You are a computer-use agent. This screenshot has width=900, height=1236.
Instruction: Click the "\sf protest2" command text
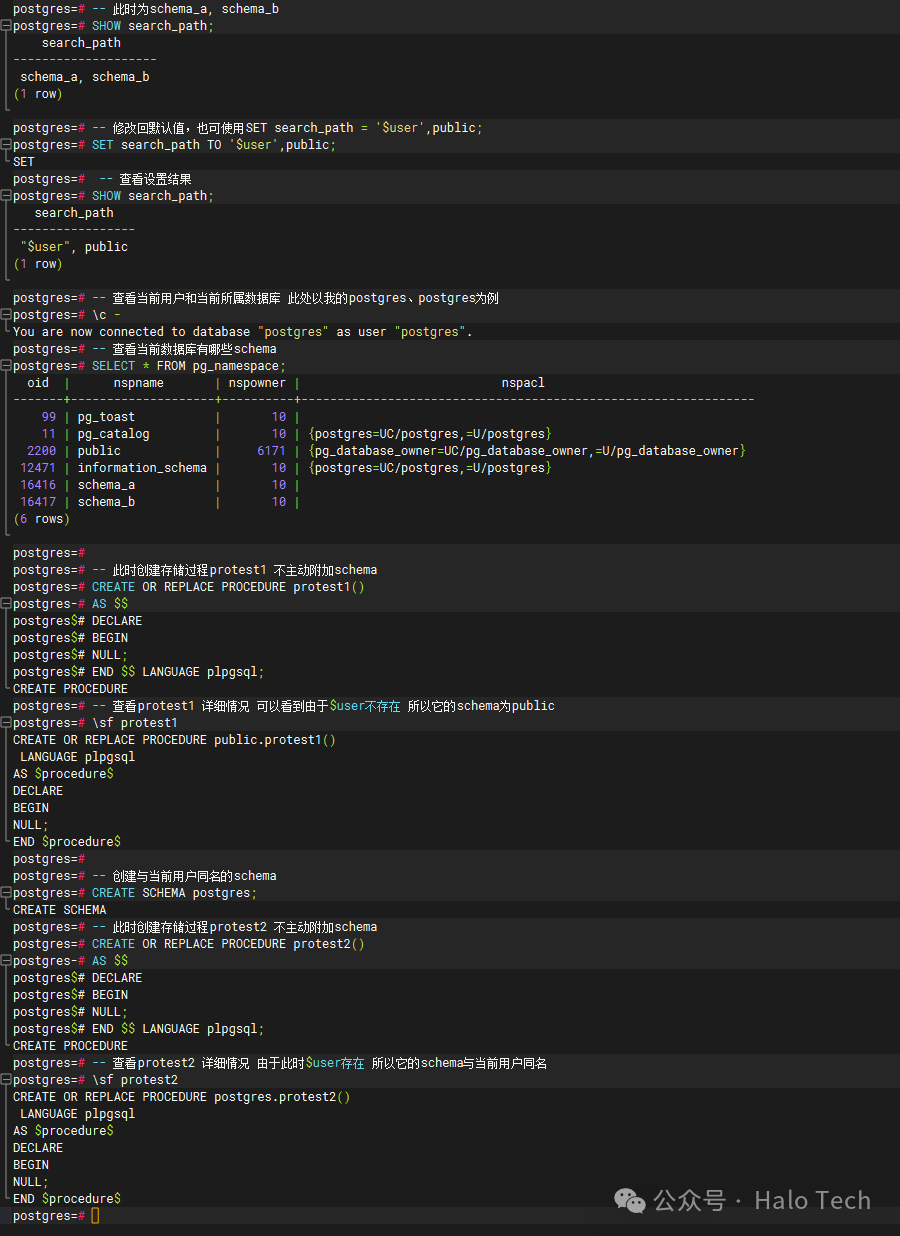coord(135,1080)
